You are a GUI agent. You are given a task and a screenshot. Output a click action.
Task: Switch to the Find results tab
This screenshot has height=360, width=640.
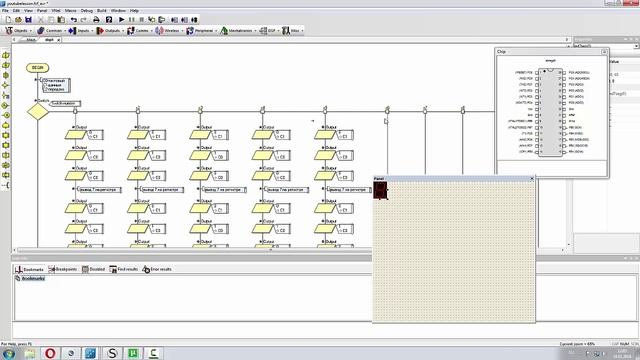tap(124, 269)
